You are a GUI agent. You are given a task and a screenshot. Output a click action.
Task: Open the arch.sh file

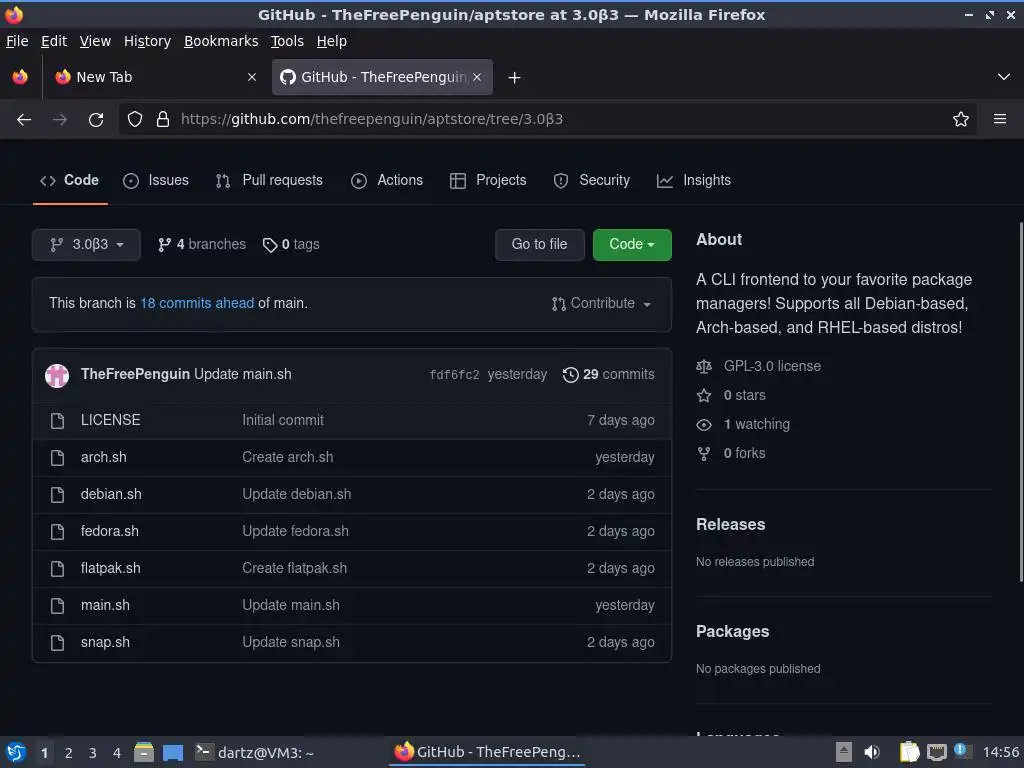point(104,457)
